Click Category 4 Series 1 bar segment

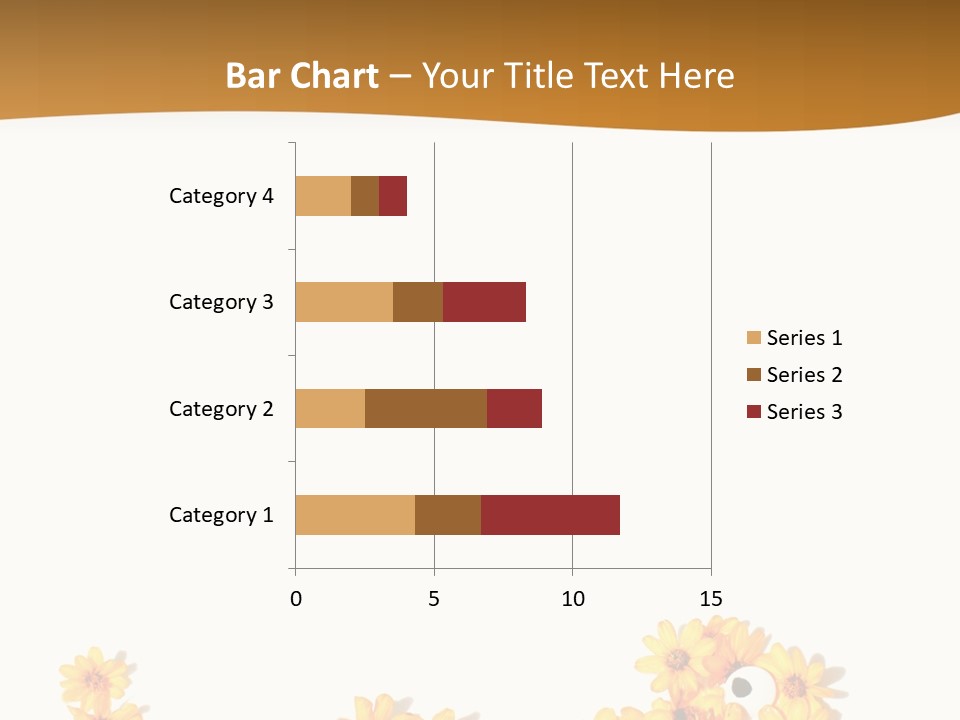(x=322, y=196)
